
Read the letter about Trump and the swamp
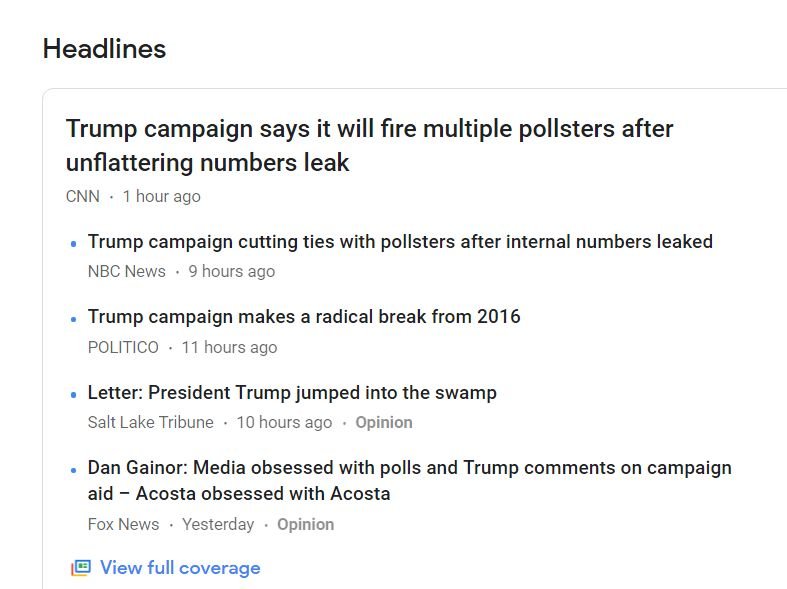click(x=292, y=392)
